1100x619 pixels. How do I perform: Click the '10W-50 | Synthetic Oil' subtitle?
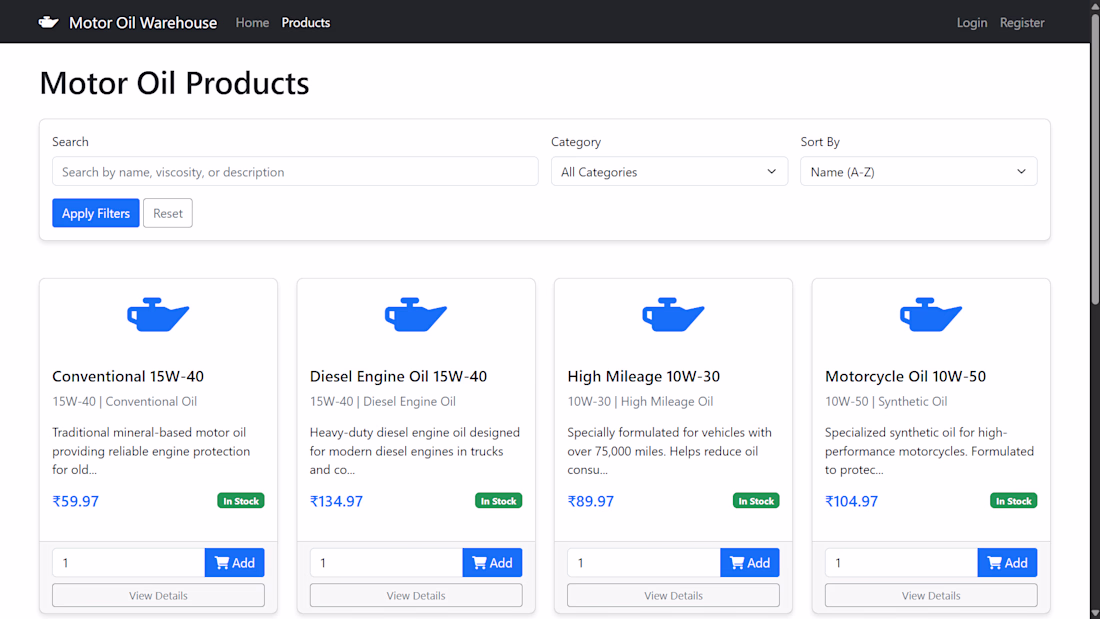pos(886,401)
